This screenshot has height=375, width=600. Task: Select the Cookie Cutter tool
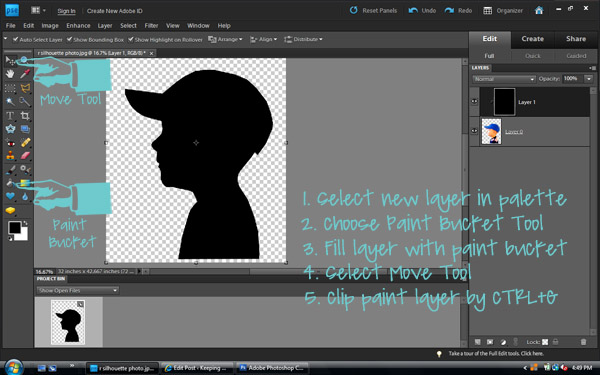(x=10, y=129)
